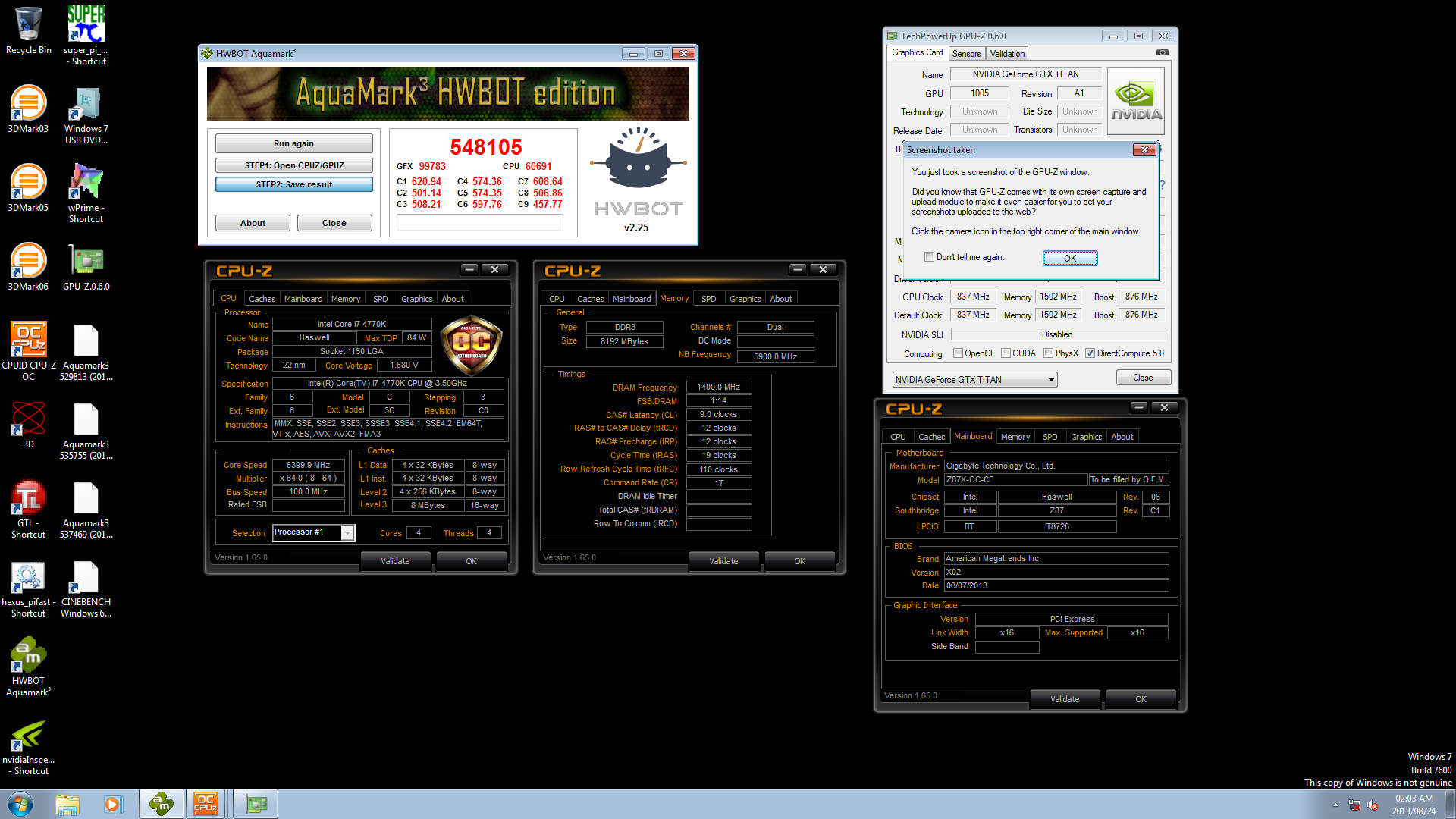The image size is (1456, 819).
Task: Open Windows 7 USB DVD tool icon
Action: point(86,115)
